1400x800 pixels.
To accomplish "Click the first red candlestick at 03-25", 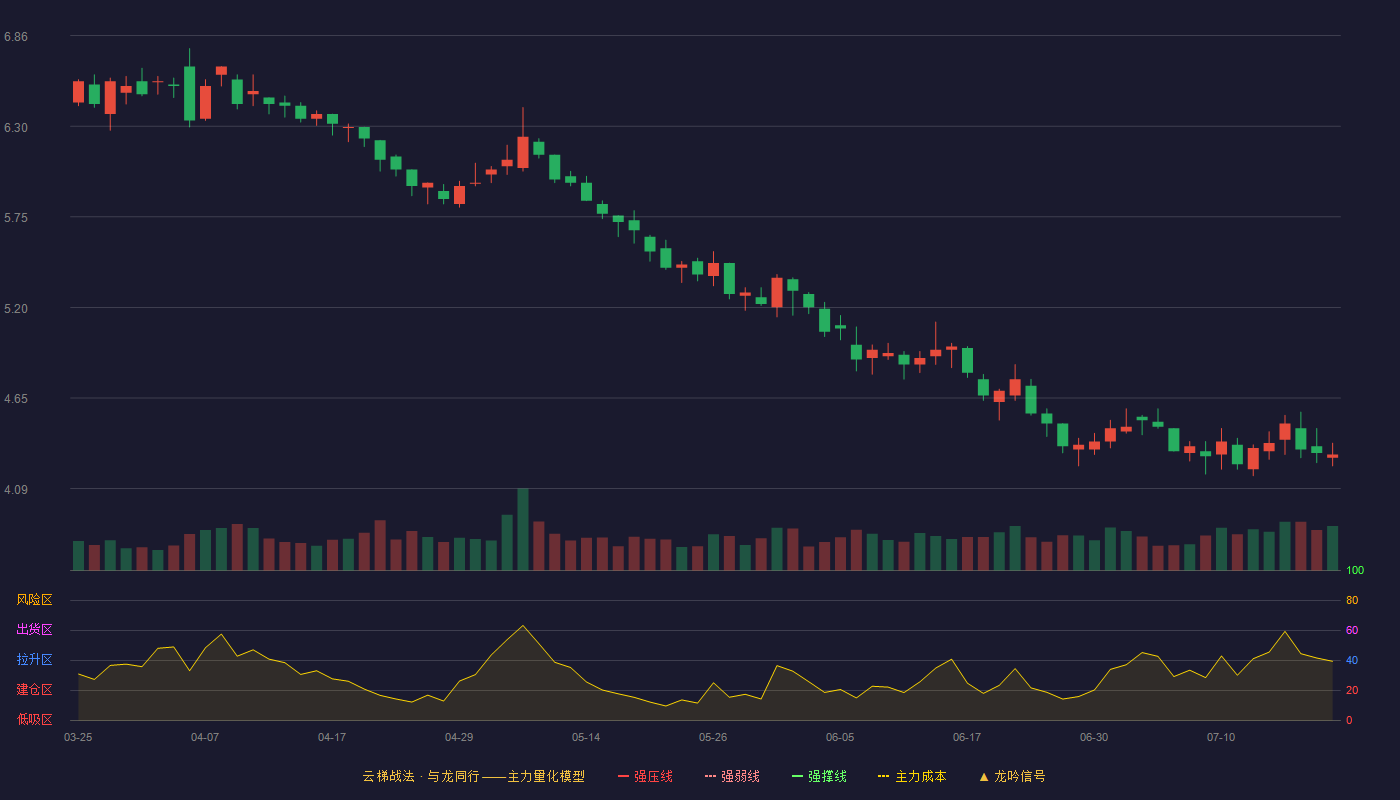I will pos(78,92).
